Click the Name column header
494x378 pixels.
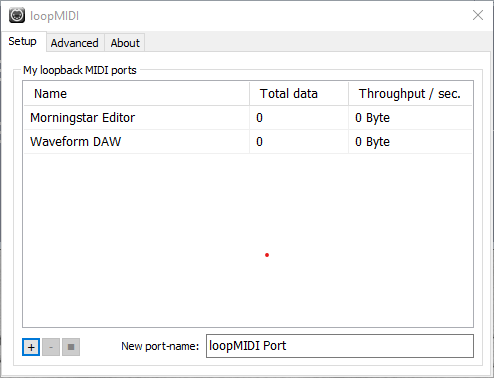(x=136, y=94)
